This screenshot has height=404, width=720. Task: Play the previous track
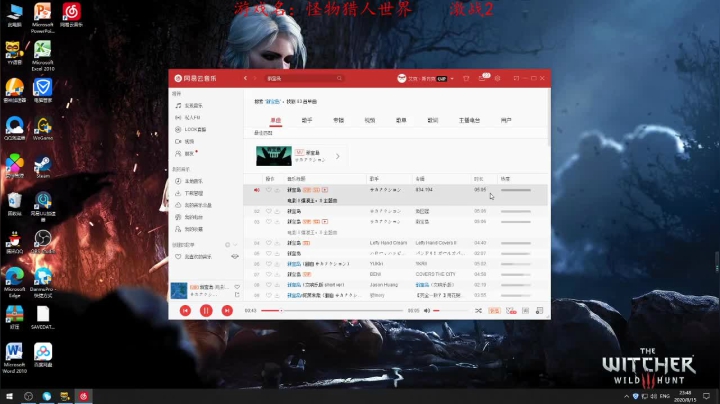pyautogui.click(x=186, y=311)
